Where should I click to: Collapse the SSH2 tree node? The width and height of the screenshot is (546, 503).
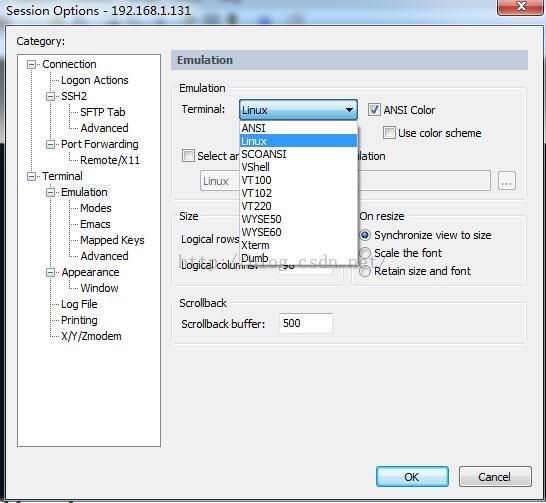50,96
